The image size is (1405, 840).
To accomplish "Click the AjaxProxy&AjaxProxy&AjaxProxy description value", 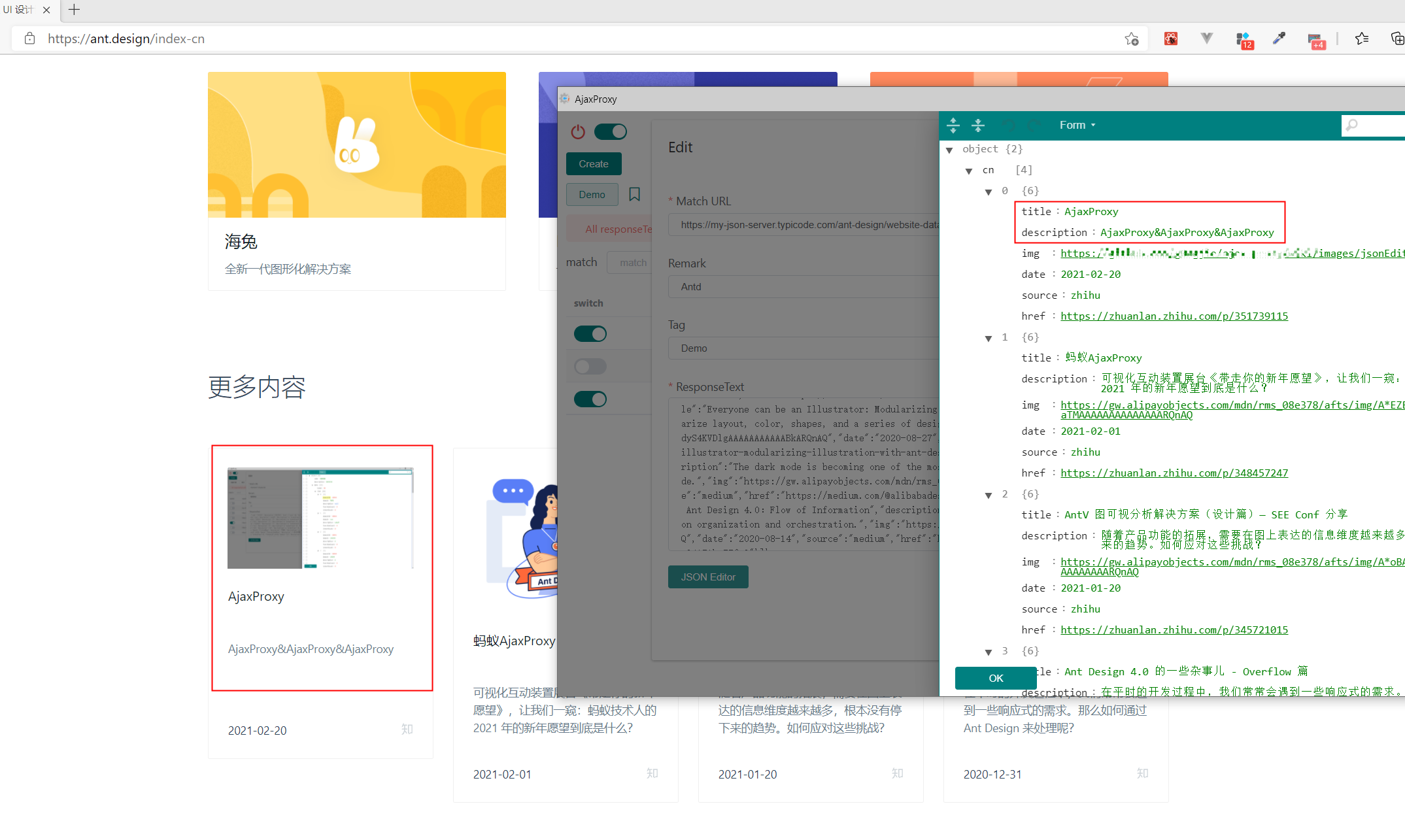I will click(x=1187, y=232).
